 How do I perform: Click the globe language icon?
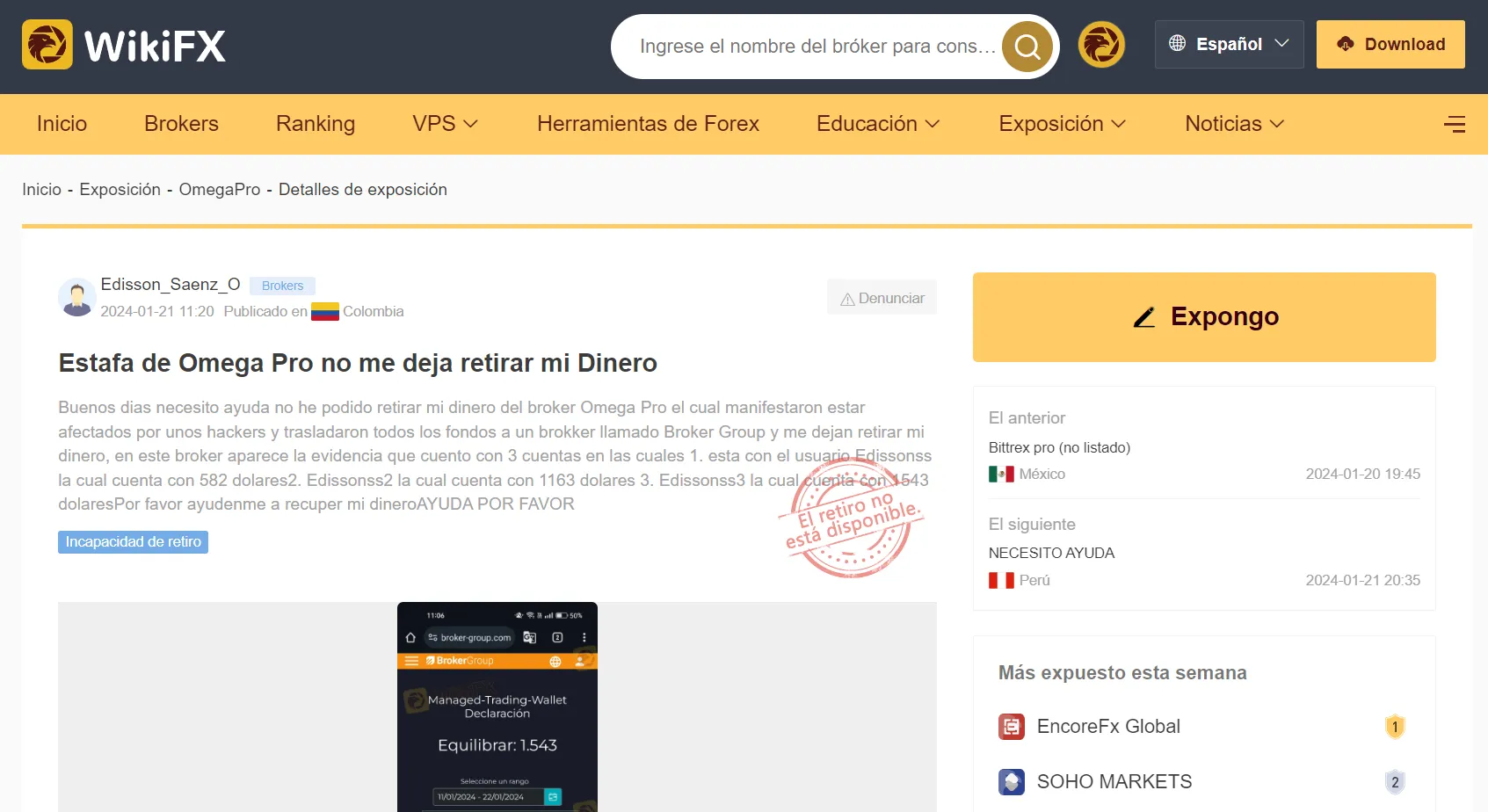1178,43
